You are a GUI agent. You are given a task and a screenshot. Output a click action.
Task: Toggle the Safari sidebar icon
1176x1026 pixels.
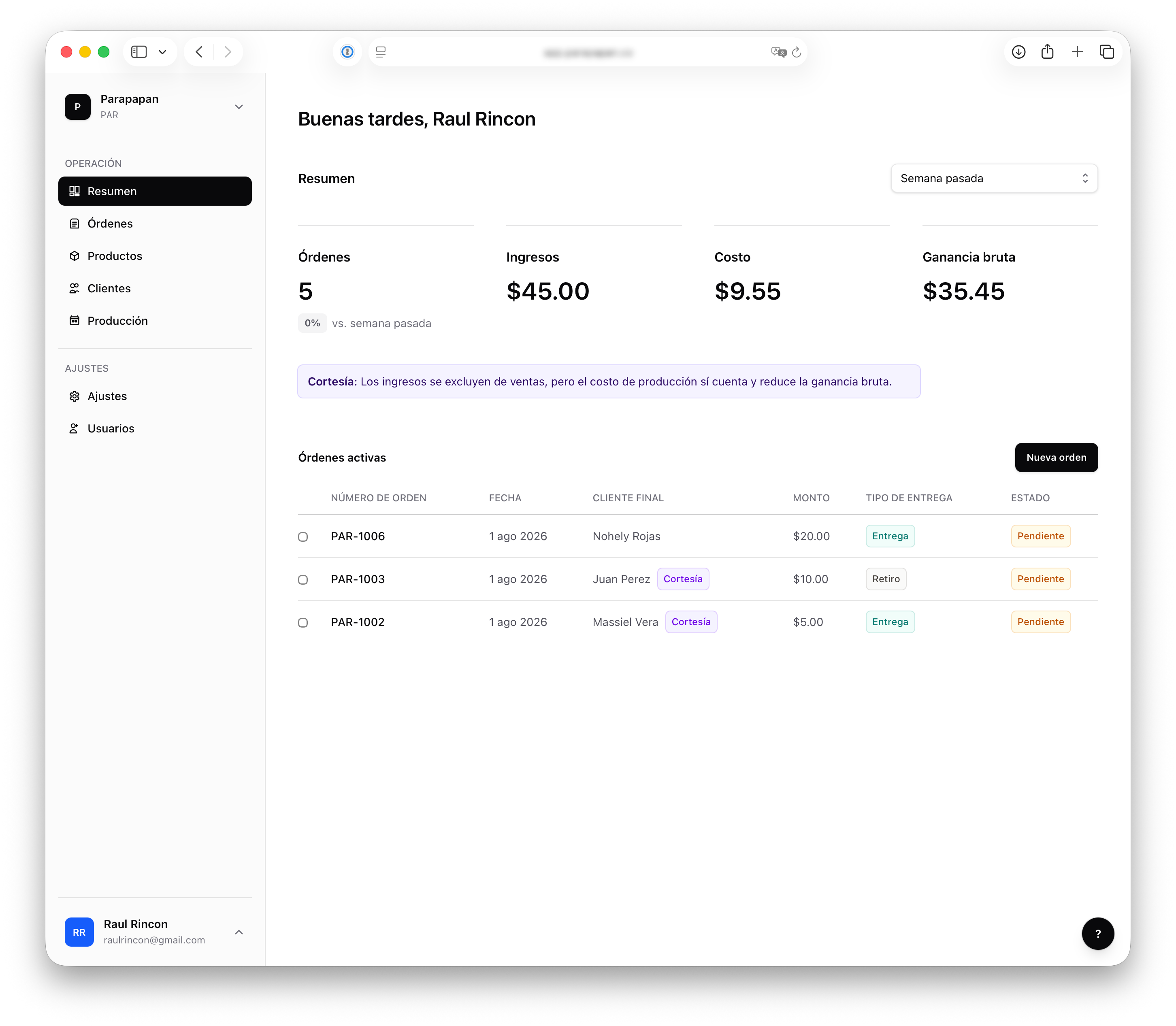tap(139, 52)
